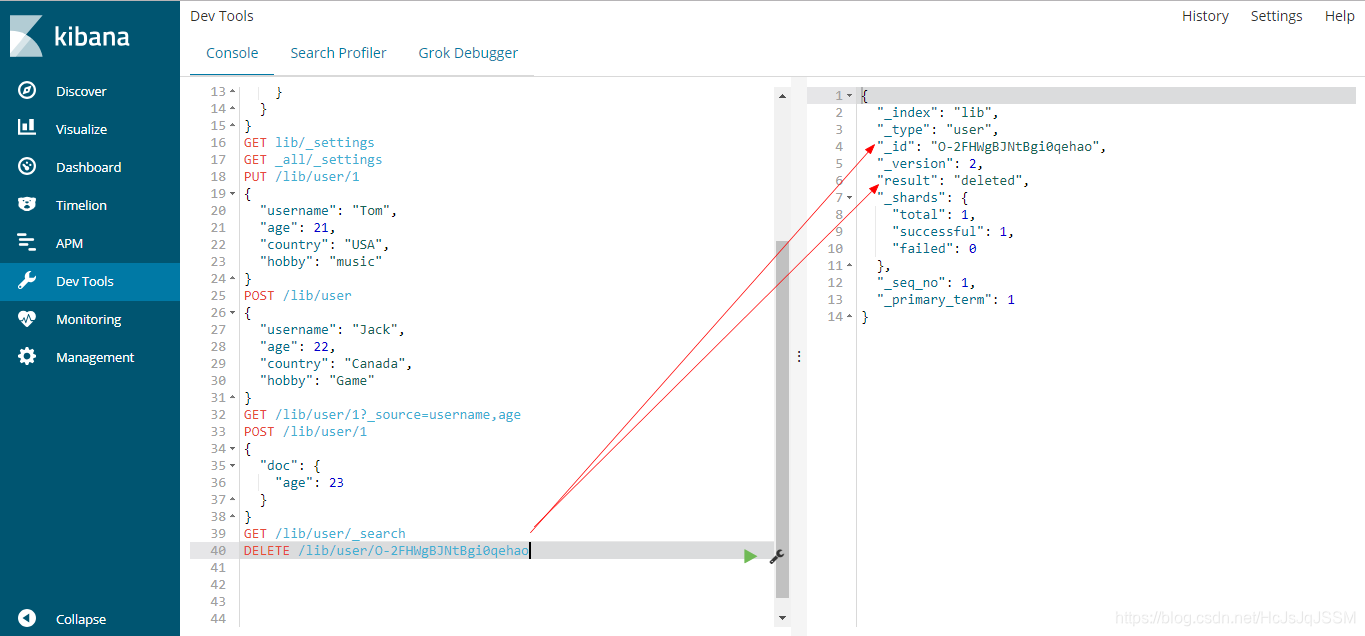1365x636 pixels.
Task: Click the Collapse sidebar arrow icon
Action: 27,619
